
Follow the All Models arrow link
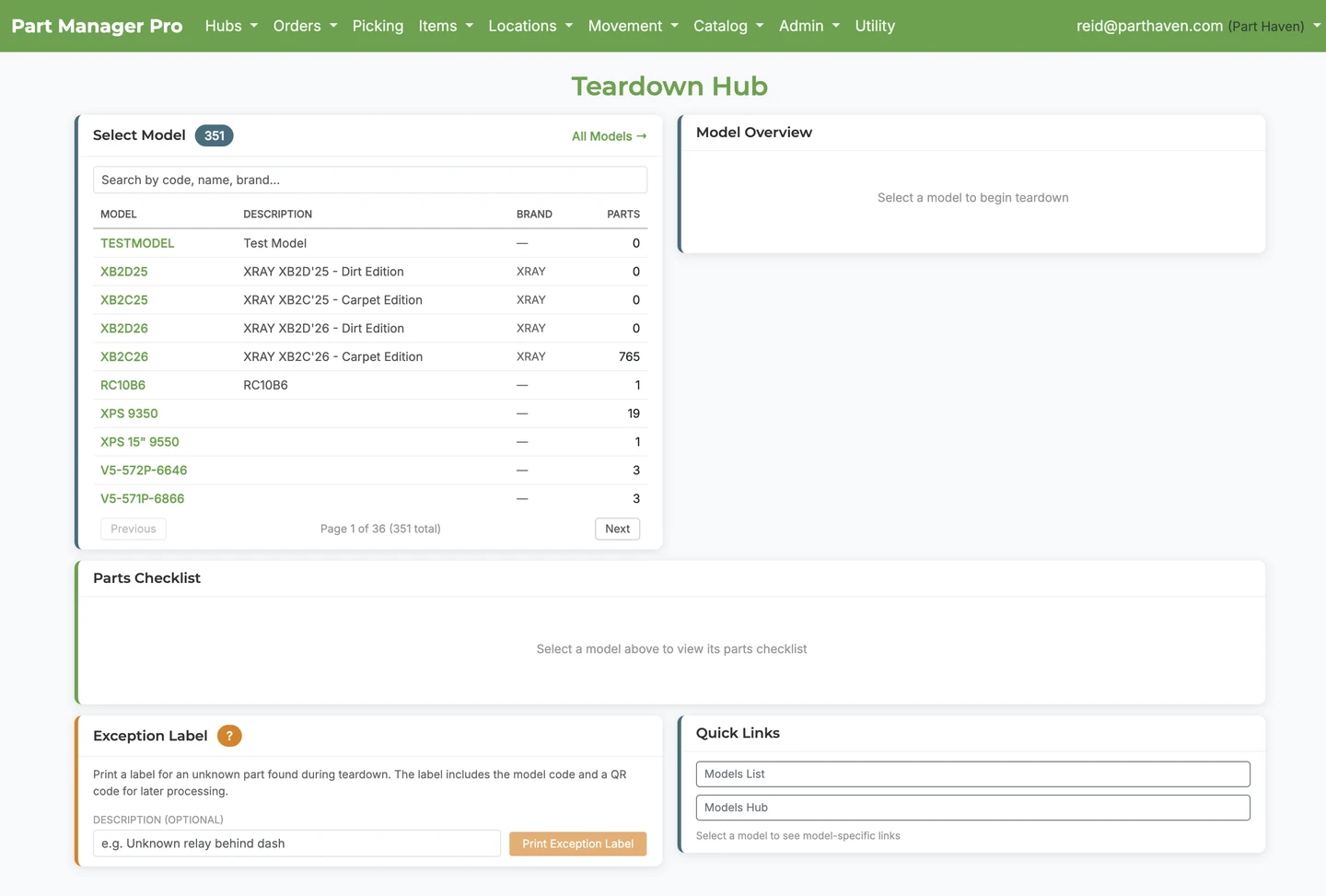coord(609,136)
